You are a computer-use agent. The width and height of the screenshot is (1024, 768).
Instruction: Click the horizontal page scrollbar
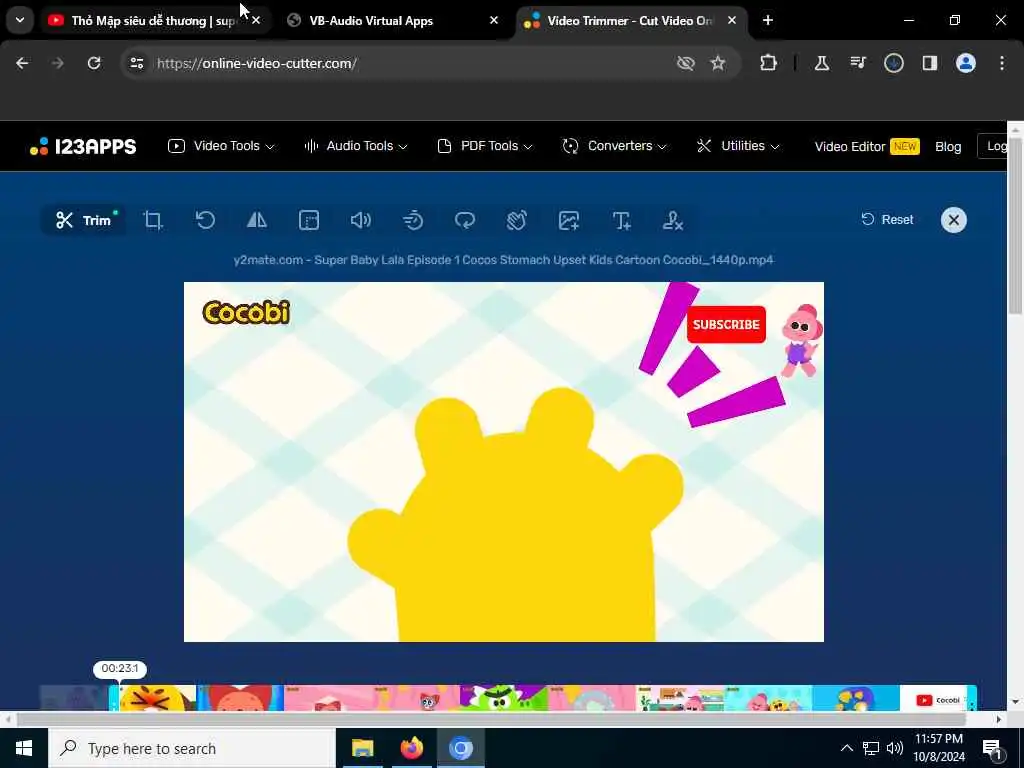[491, 720]
